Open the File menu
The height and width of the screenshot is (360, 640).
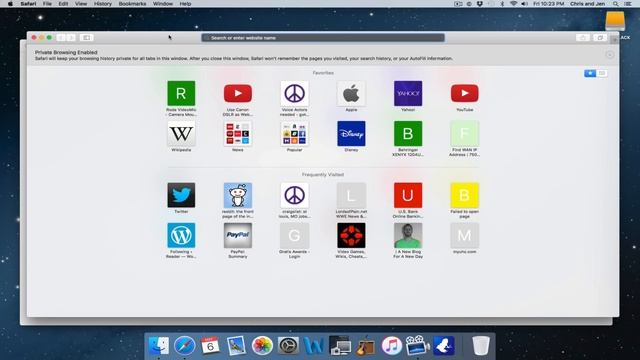coord(47,4)
